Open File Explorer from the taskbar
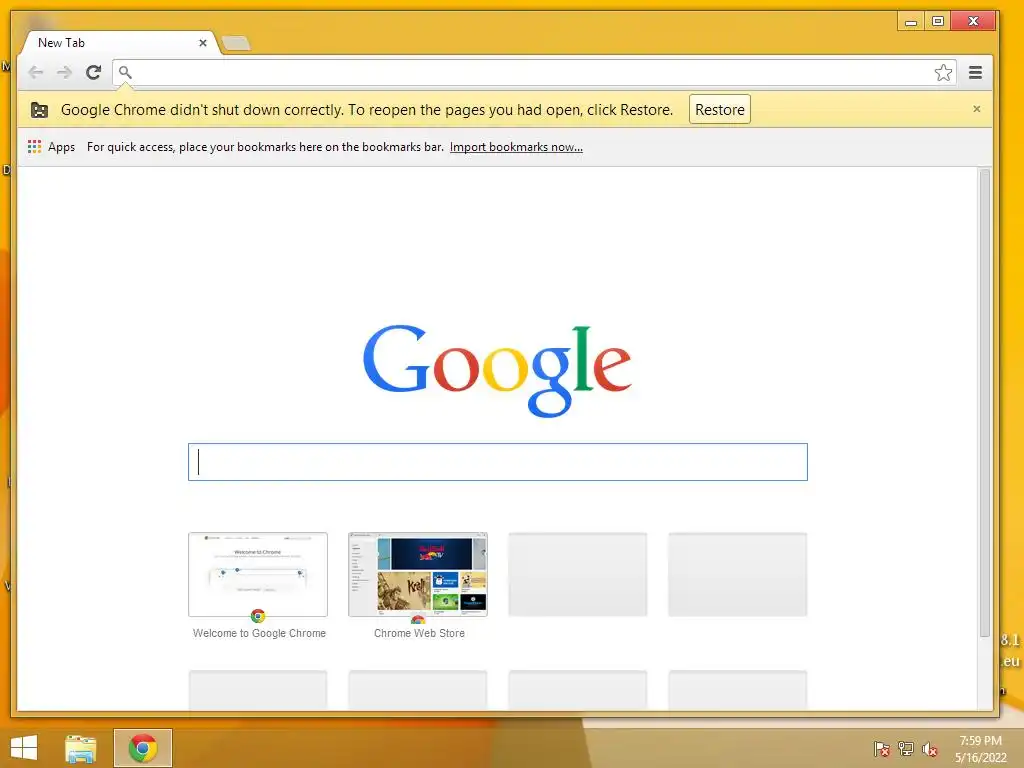This screenshot has height=768, width=1024. coord(80,748)
